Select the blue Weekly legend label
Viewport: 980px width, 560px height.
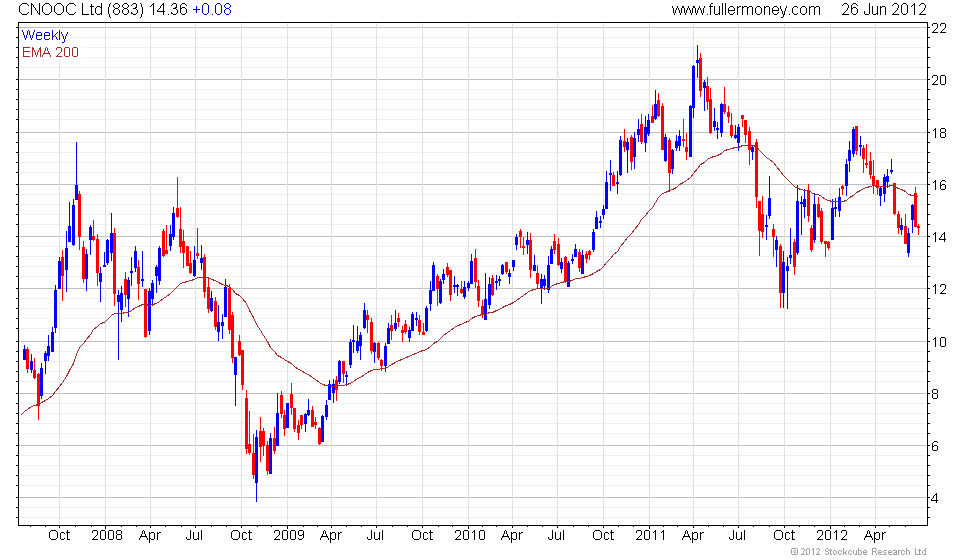[x=44, y=36]
